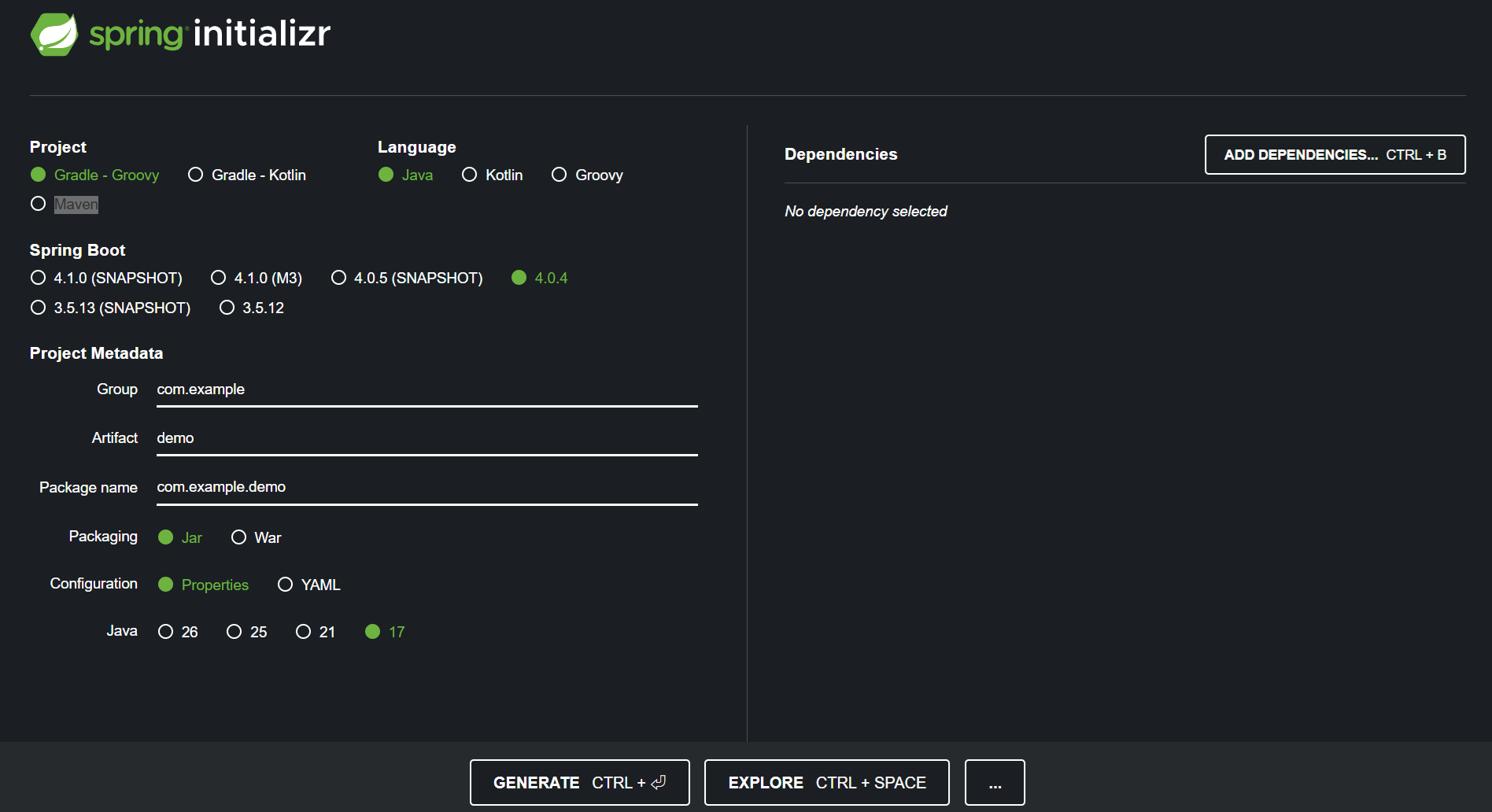Select Kotlin language option
The width and height of the screenshot is (1492, 812).
493,175
